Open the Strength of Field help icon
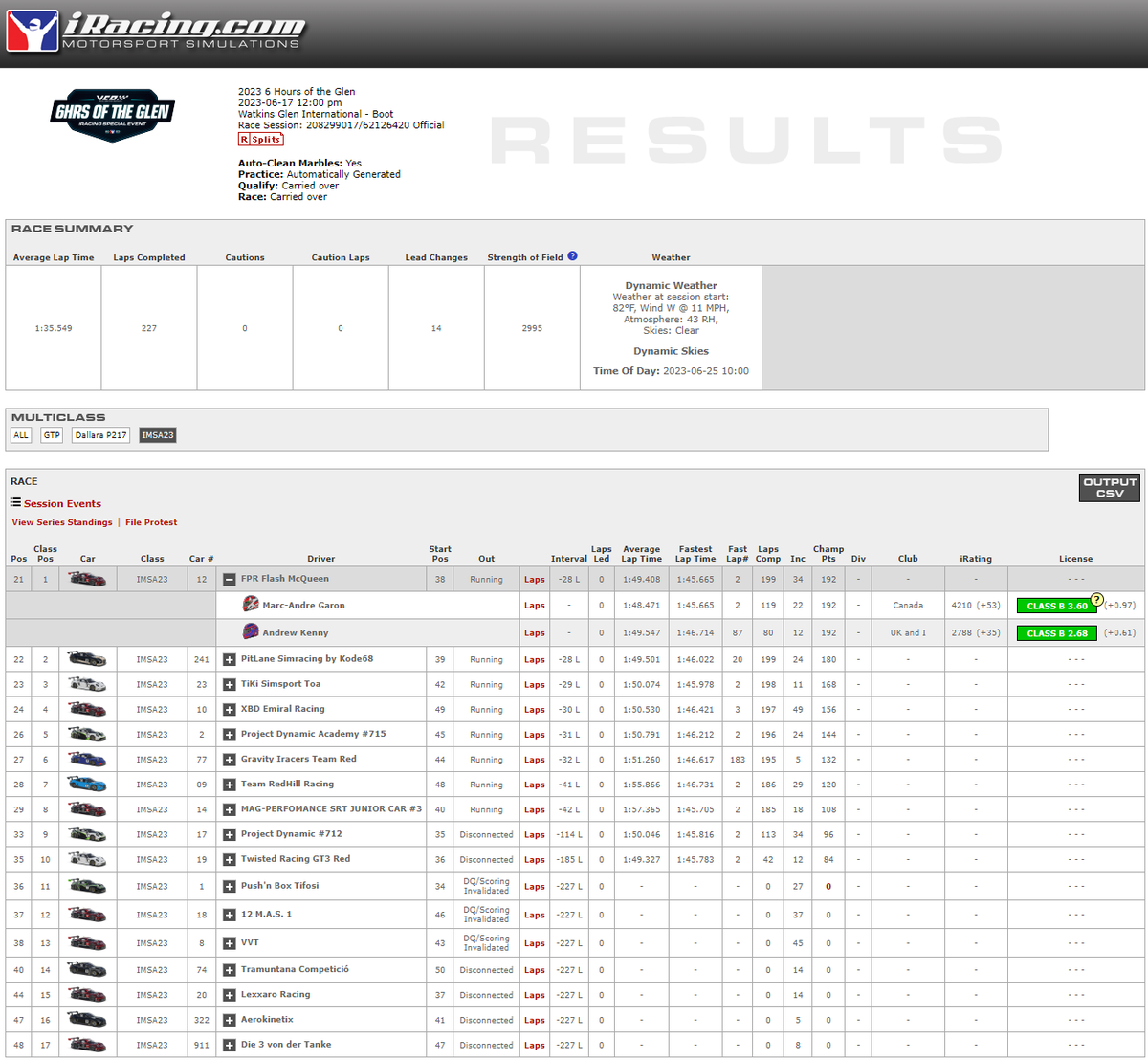 tap(572, 256)
